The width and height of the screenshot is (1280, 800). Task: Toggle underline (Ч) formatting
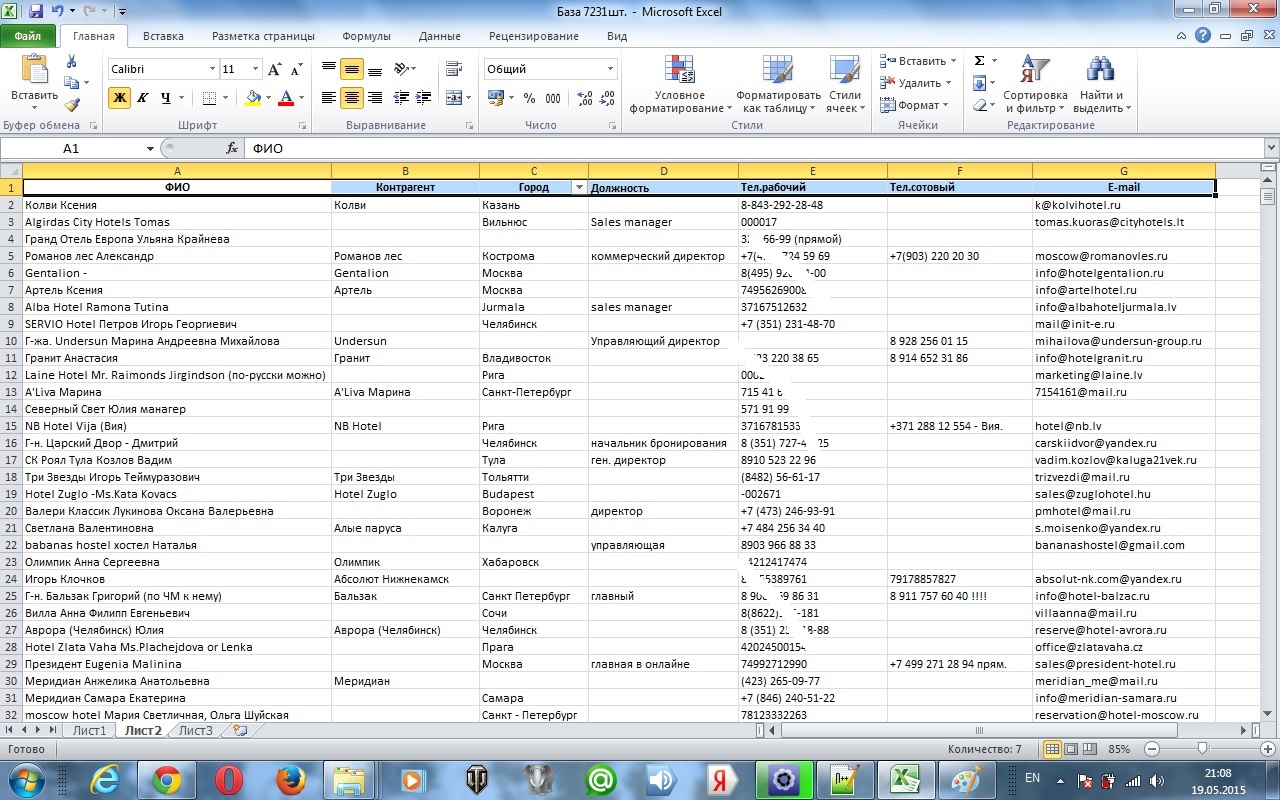pos(165,98)
